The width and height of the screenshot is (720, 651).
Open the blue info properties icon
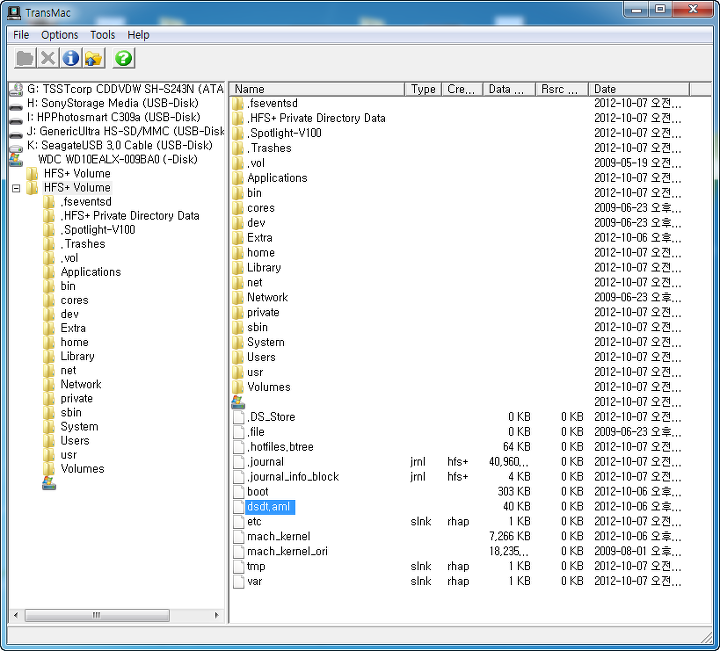coord(71,58)
